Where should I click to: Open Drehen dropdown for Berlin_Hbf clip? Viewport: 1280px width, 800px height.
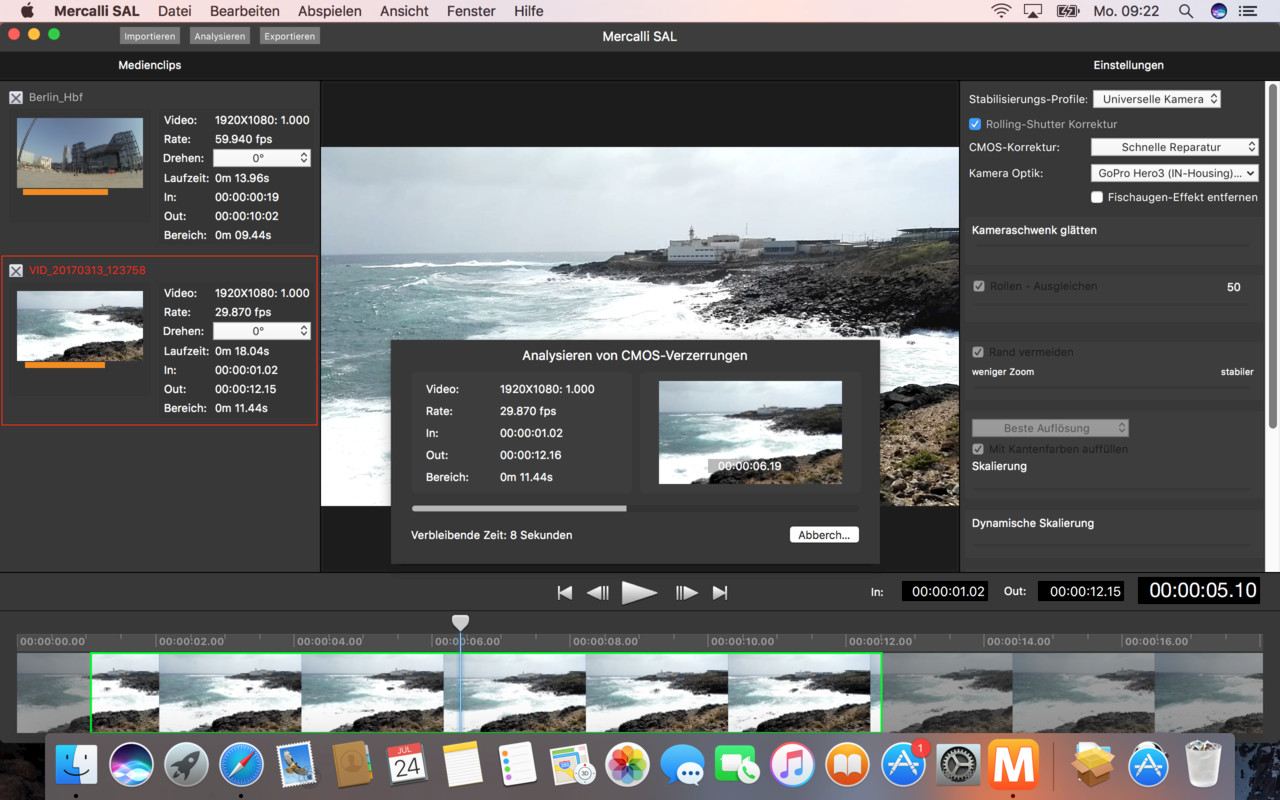coord(262,158)
